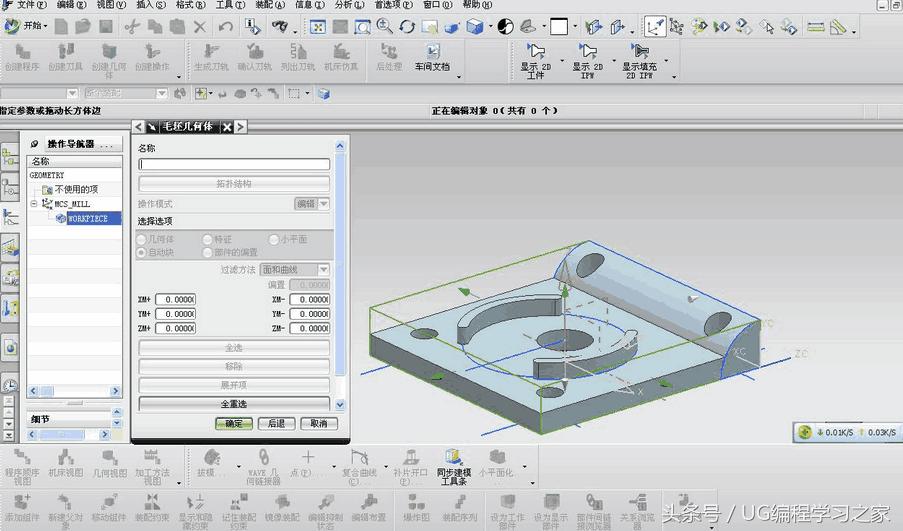Select the 几何体 radio option
Image resolution: width=903 pixels, height=531 pixels.
(141, 239)
